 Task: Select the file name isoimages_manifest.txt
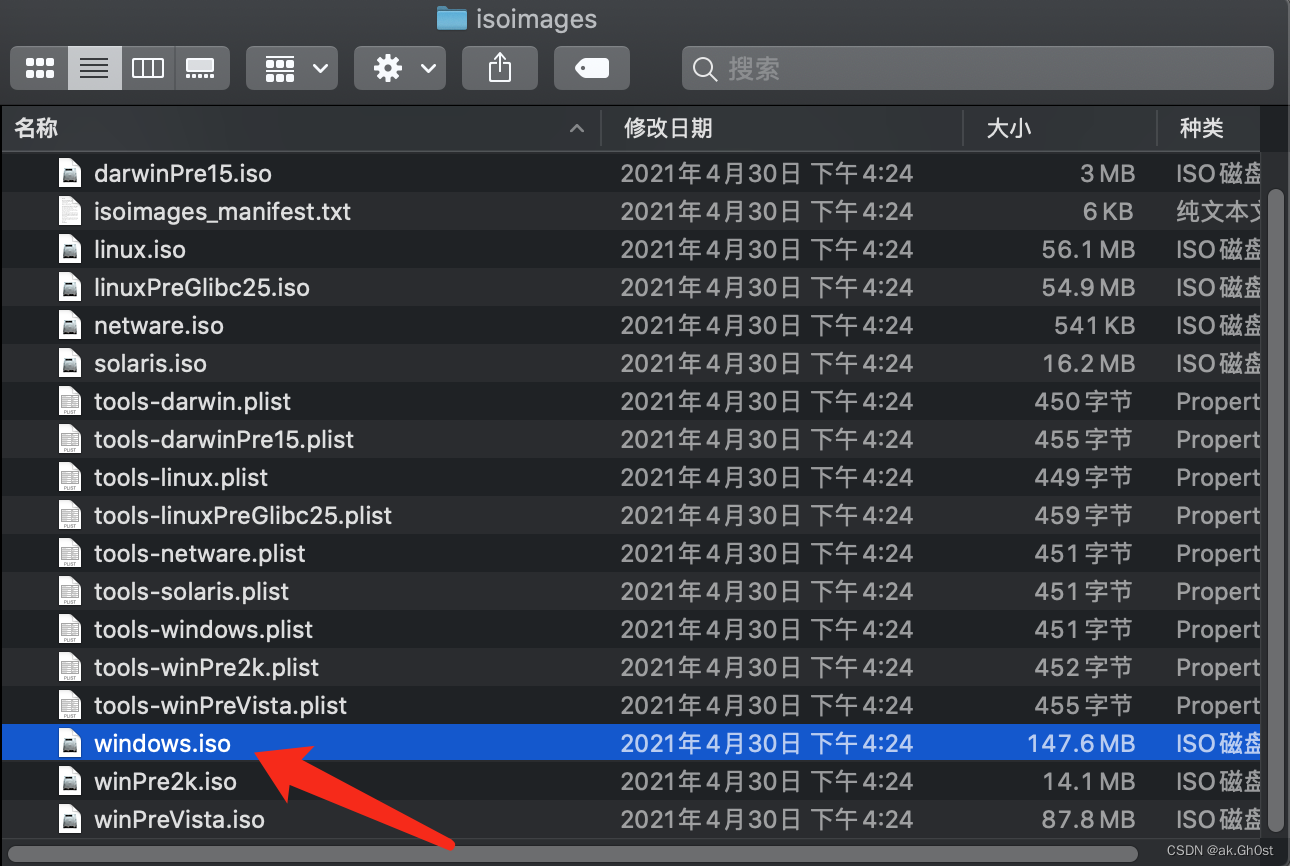(222, 211)
